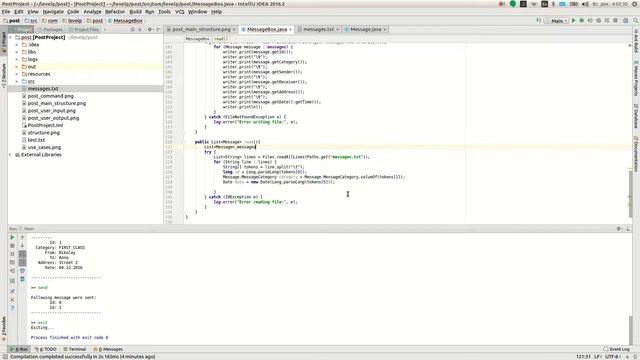Viewport: 640px width, 360px height.
Task: Open Terminal tool window button
Action: coord(74,349)
